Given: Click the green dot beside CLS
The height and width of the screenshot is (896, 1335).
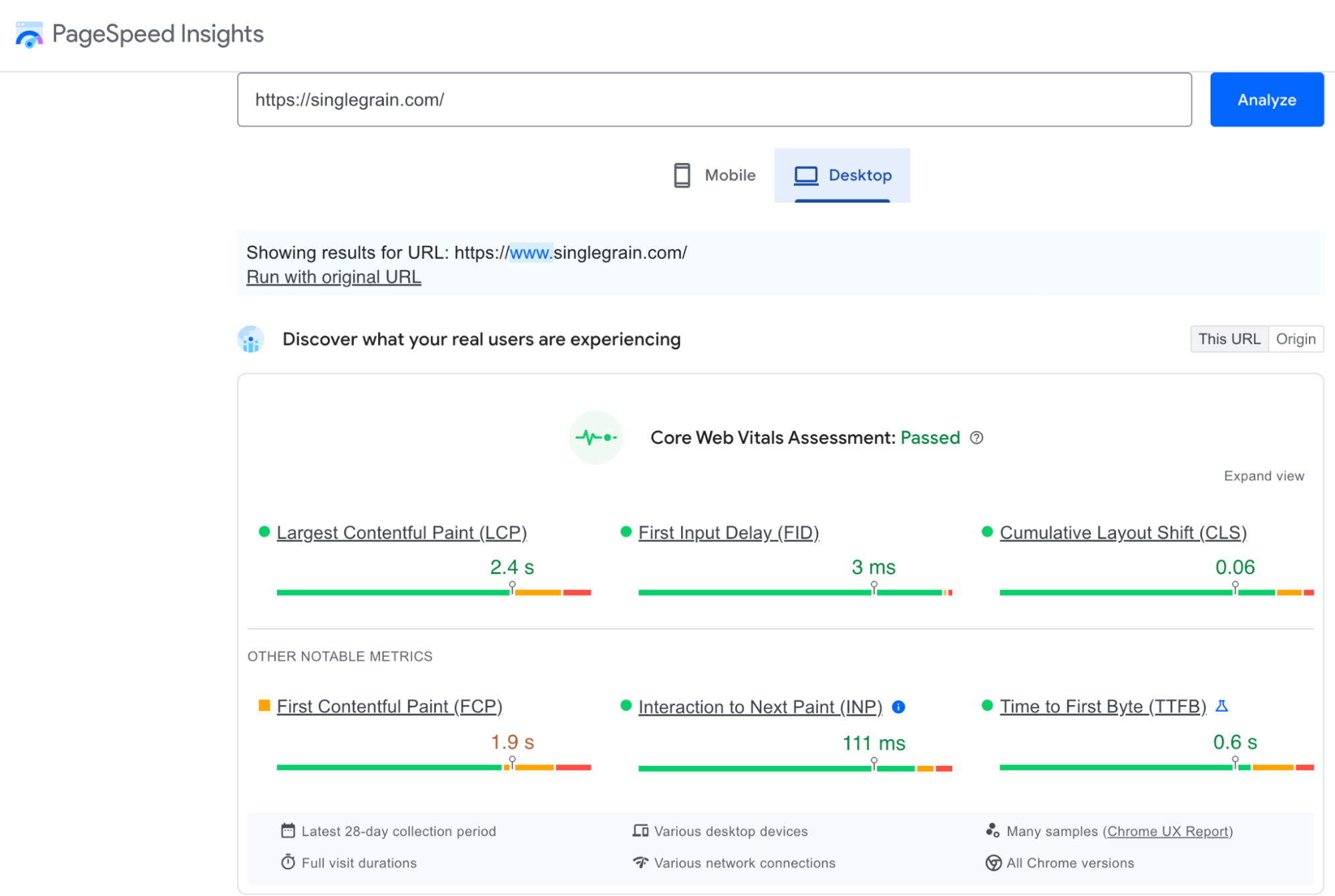Looking at the screenshot, I should tap(987, 531).
